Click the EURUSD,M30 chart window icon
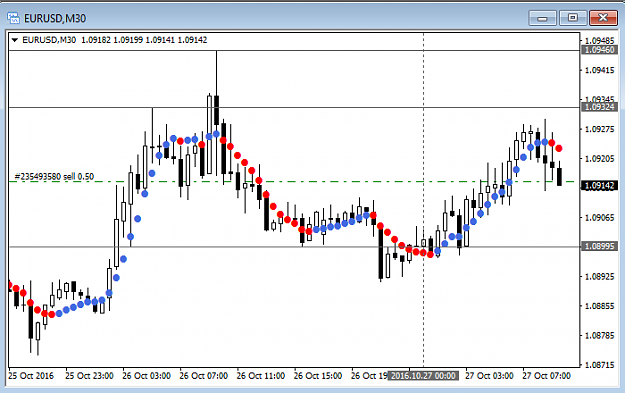The image size is (625, 393). click(13, 18)
